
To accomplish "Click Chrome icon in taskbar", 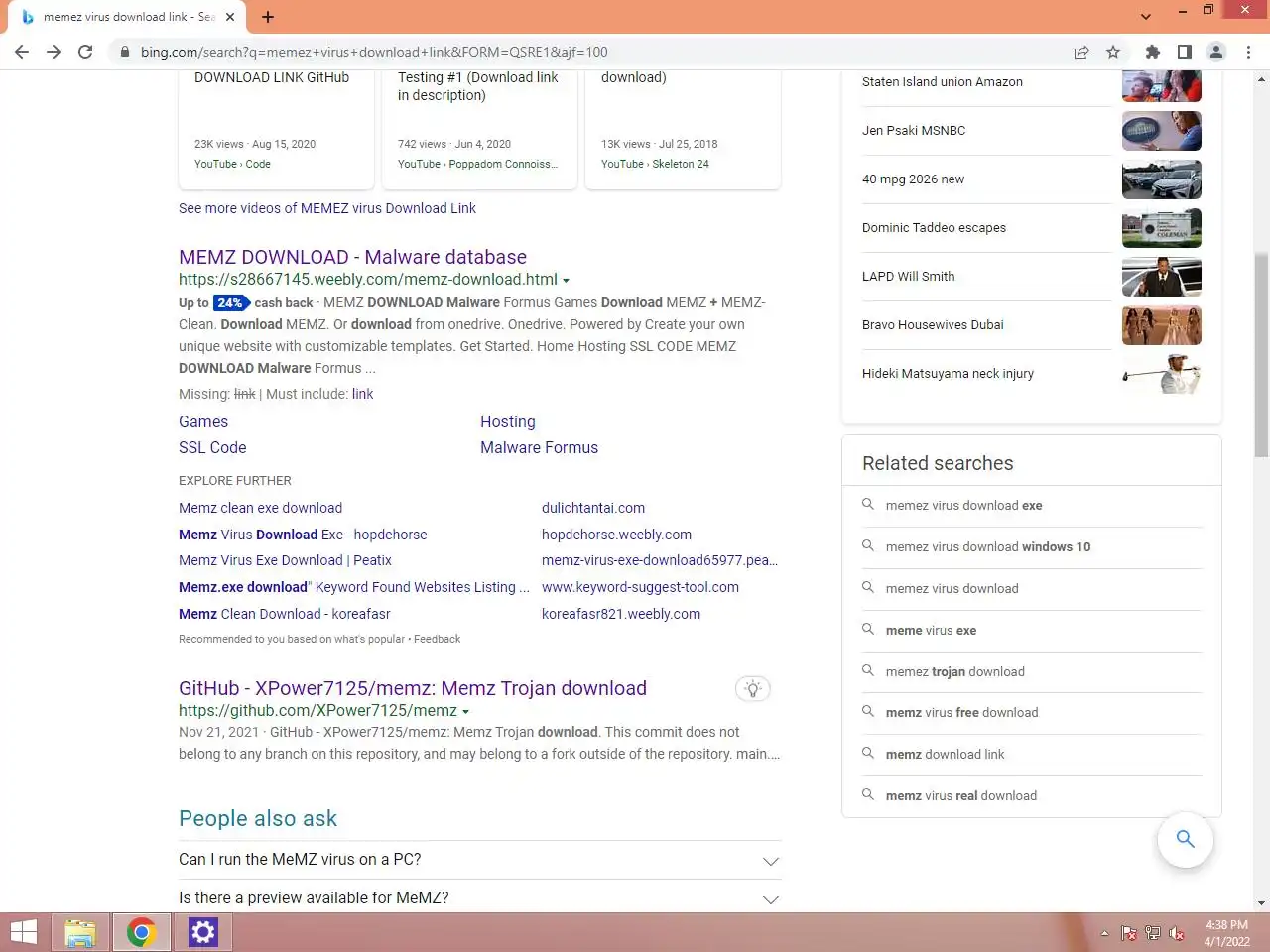I will coord(141,932).
